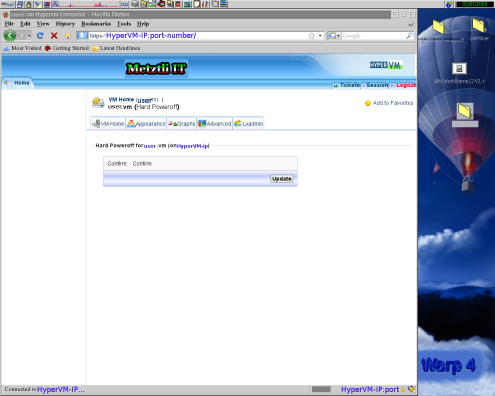Expand the Latest Headlines feed folder
Viewport: 495px width, 396px height.
tap(116, 48)
